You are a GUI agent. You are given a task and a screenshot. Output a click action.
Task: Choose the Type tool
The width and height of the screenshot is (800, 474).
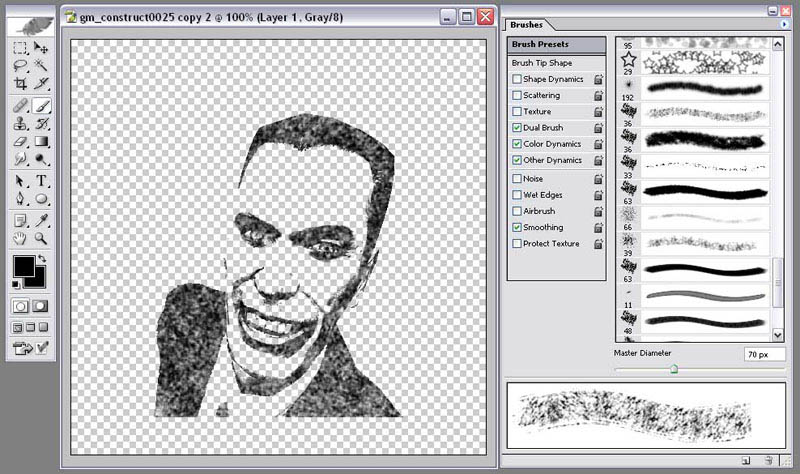pos(42,181)
